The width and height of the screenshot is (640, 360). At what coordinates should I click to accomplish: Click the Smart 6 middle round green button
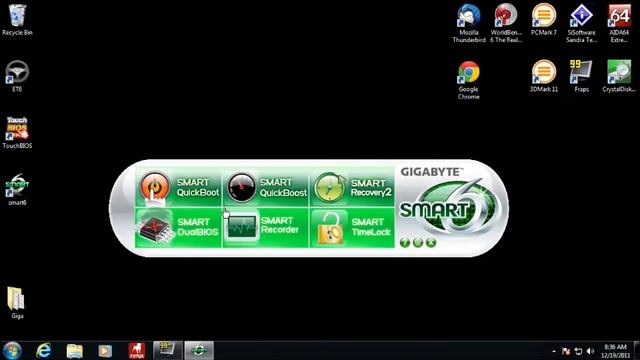click(418, 242)
